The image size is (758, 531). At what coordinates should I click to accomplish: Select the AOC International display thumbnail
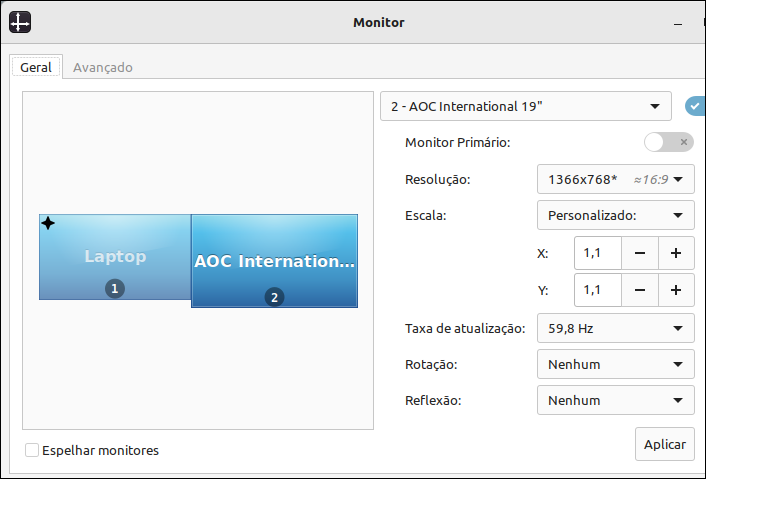tap(275, 261)
